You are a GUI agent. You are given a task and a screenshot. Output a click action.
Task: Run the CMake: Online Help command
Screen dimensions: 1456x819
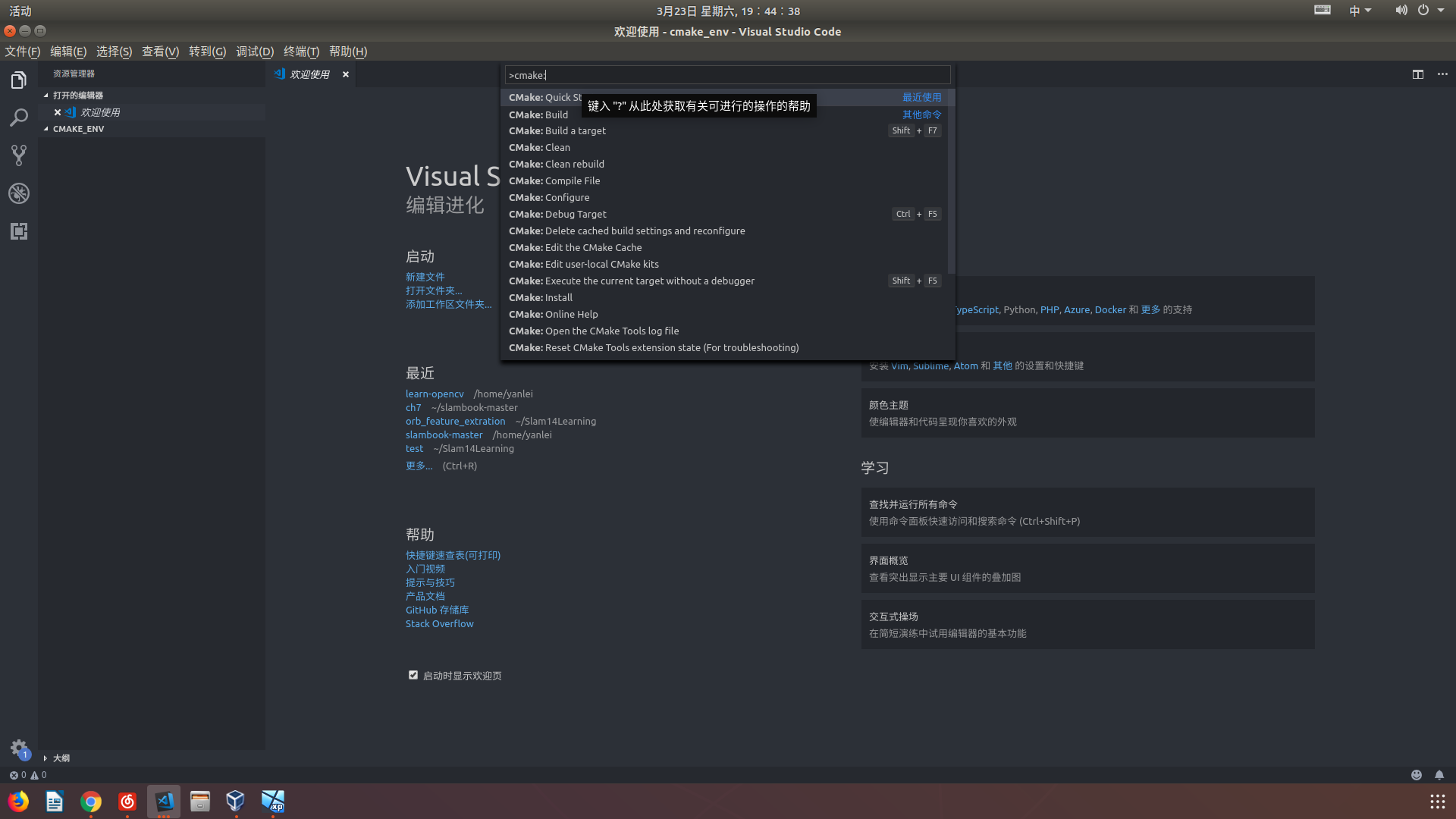pos(724,314)
